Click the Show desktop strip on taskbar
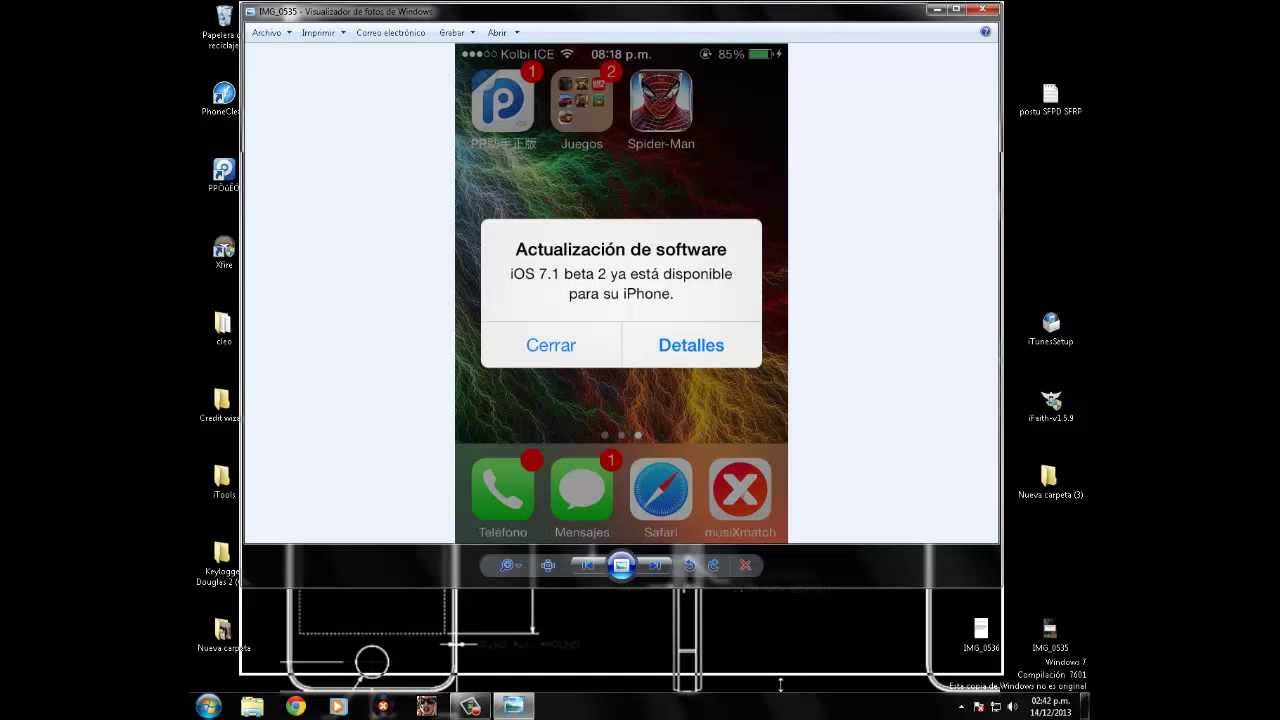This screenshot has width=1280, height=720. click(1083, 706)
